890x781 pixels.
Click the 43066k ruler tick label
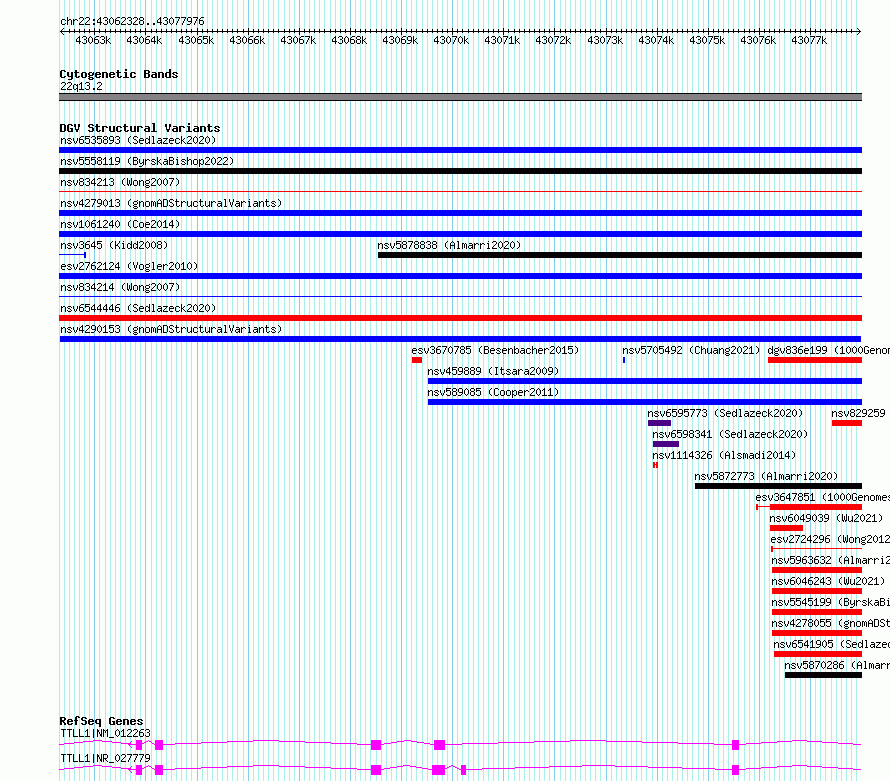coord(247,40)
